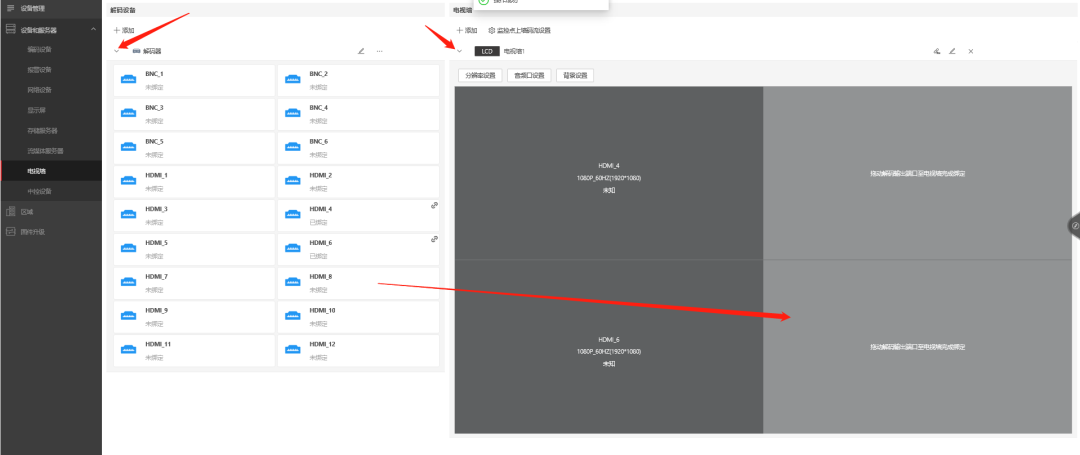Click the 分辨率设置 button
Viewport: 1080px width, 455px height.
coord(481,75)
